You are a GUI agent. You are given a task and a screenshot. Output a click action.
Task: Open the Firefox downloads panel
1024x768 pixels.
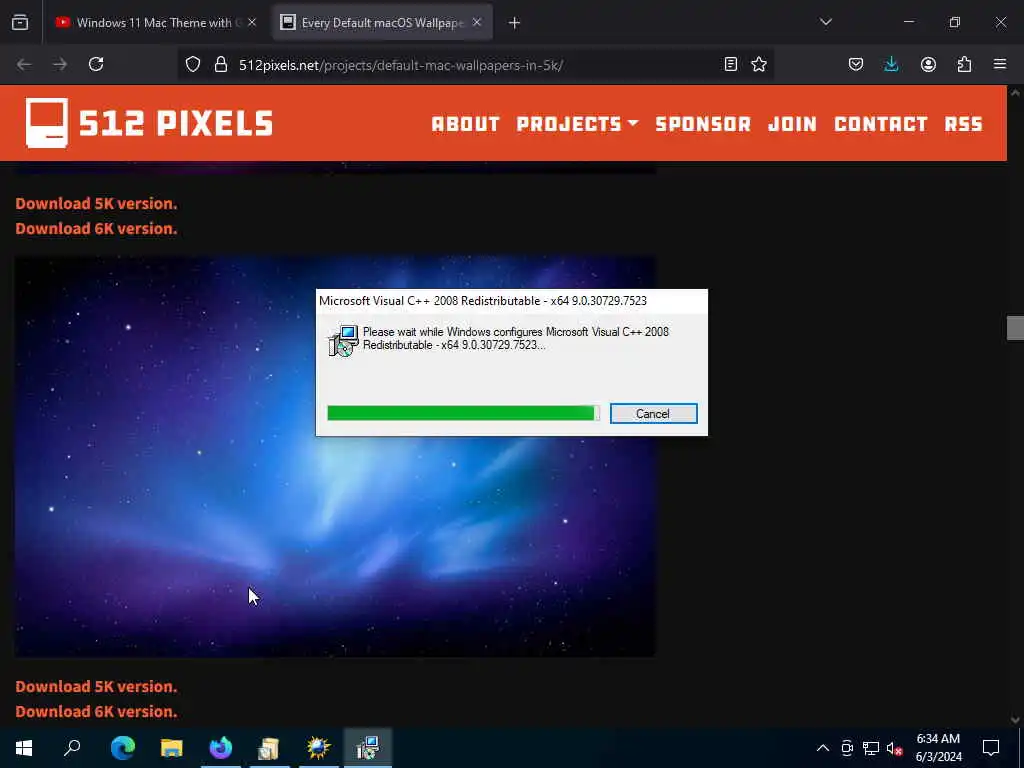click(x=891, y=64)
